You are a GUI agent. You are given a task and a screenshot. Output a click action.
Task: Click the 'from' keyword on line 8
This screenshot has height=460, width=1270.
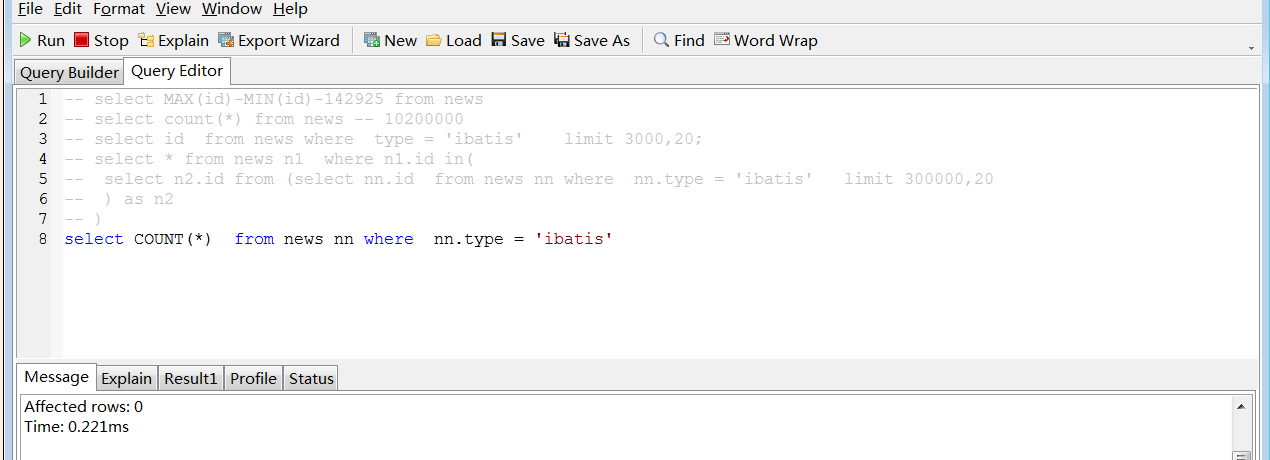point(254,239)
